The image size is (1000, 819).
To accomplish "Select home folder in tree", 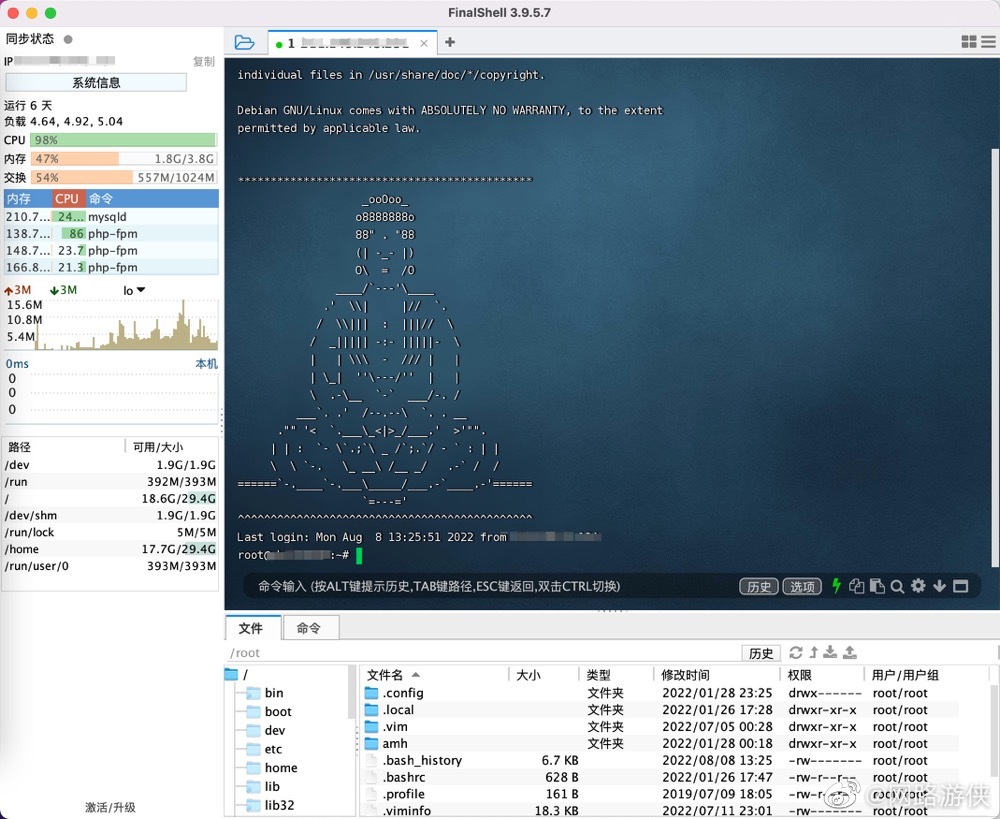I will coord(272,767).
